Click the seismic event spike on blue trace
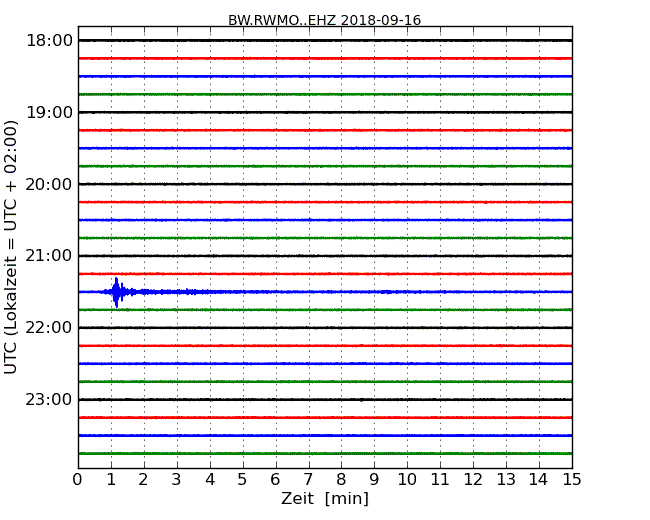The height and width of the screenshot is (520, 650). point(117,292)
